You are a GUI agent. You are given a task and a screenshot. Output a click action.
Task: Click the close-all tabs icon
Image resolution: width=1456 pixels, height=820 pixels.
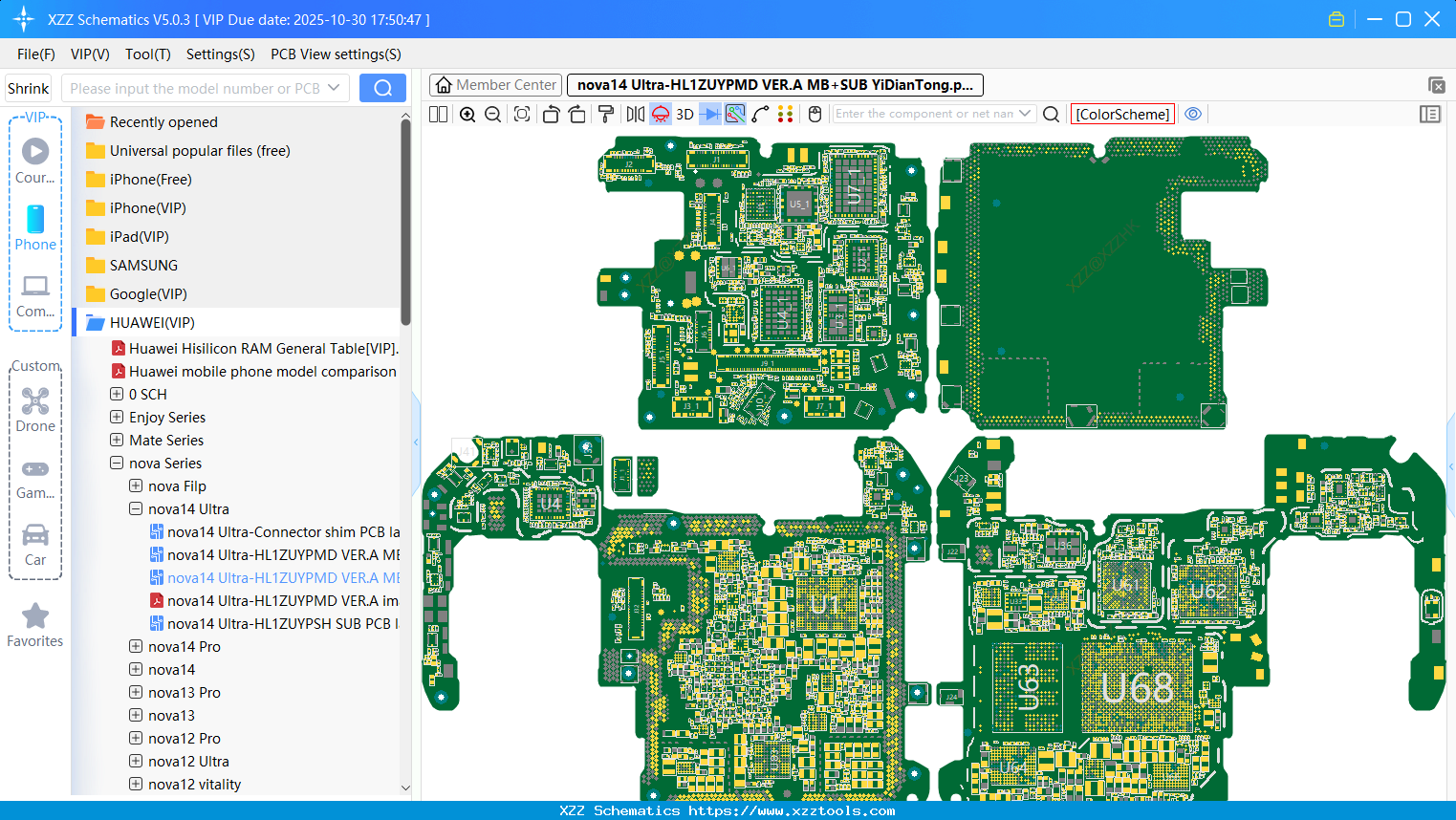coord(1436,85)
